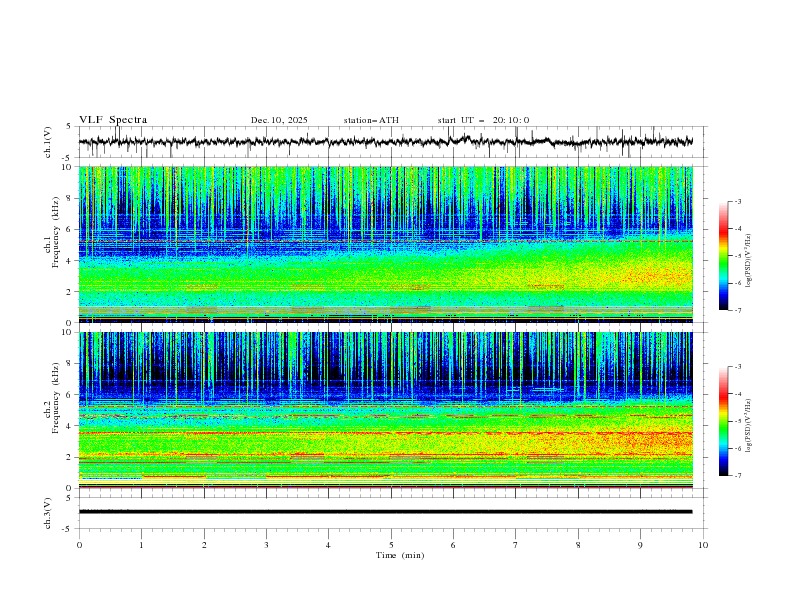The height and width of the screenshot is (612, 792).
Task: Click the "Time (min)" axis title
Action: point(400,555)
